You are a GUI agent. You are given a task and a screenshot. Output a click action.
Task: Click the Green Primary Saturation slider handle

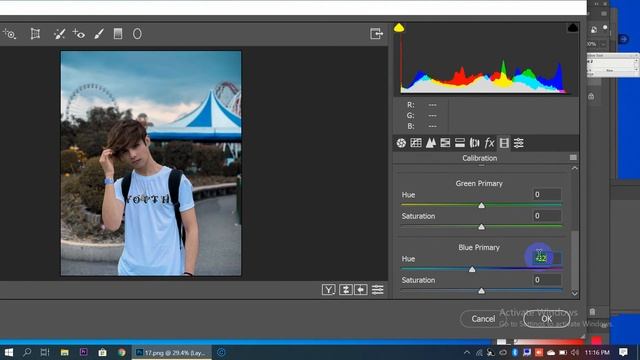point(482,227)
